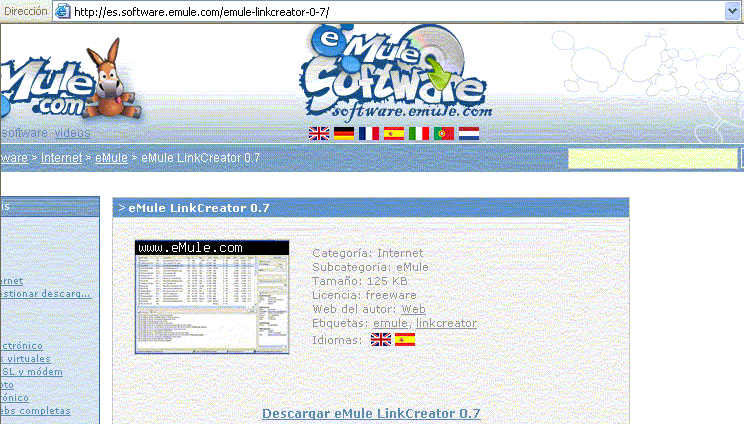Click the Internet Explorer page icon in address bar

tap(63, 11)
